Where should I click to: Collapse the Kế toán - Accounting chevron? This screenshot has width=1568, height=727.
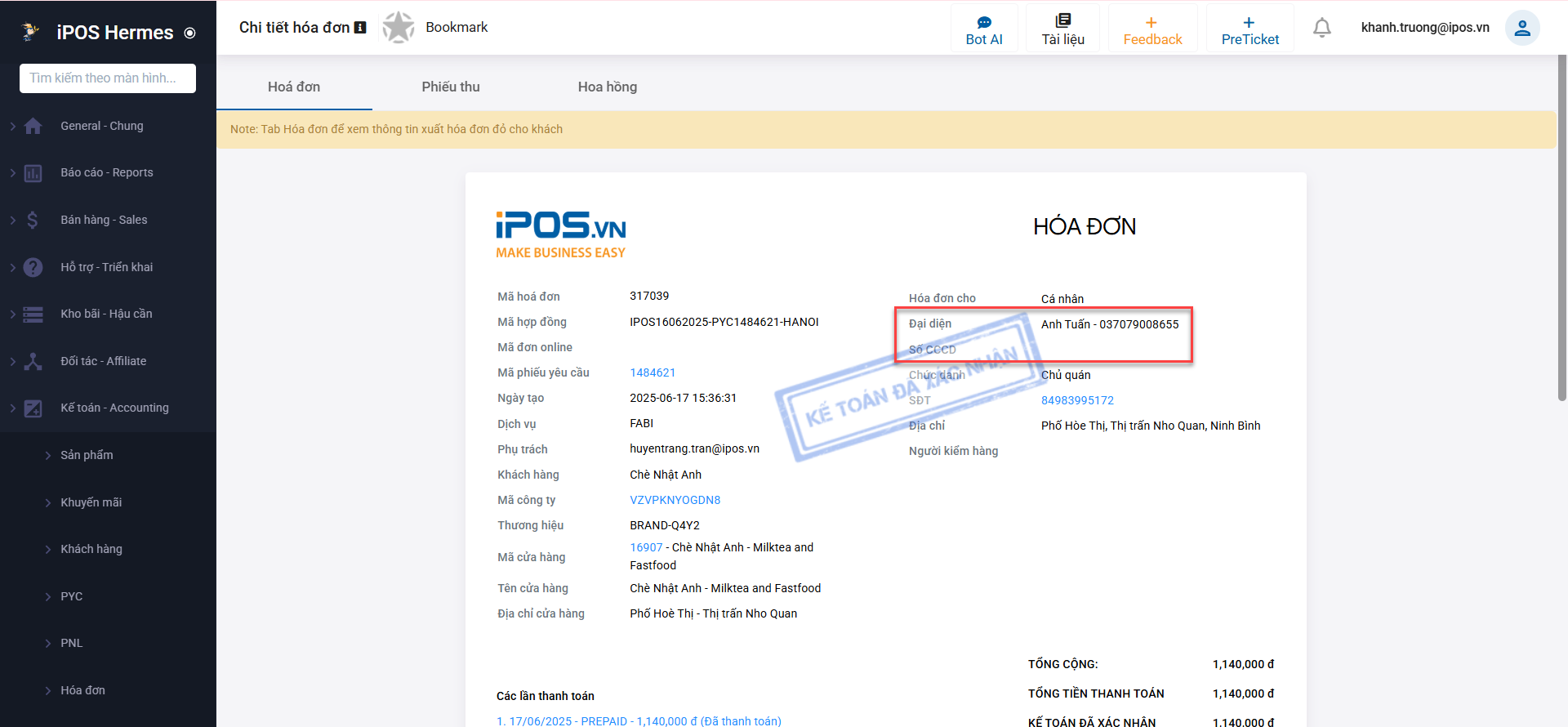[x=13, y=408]
